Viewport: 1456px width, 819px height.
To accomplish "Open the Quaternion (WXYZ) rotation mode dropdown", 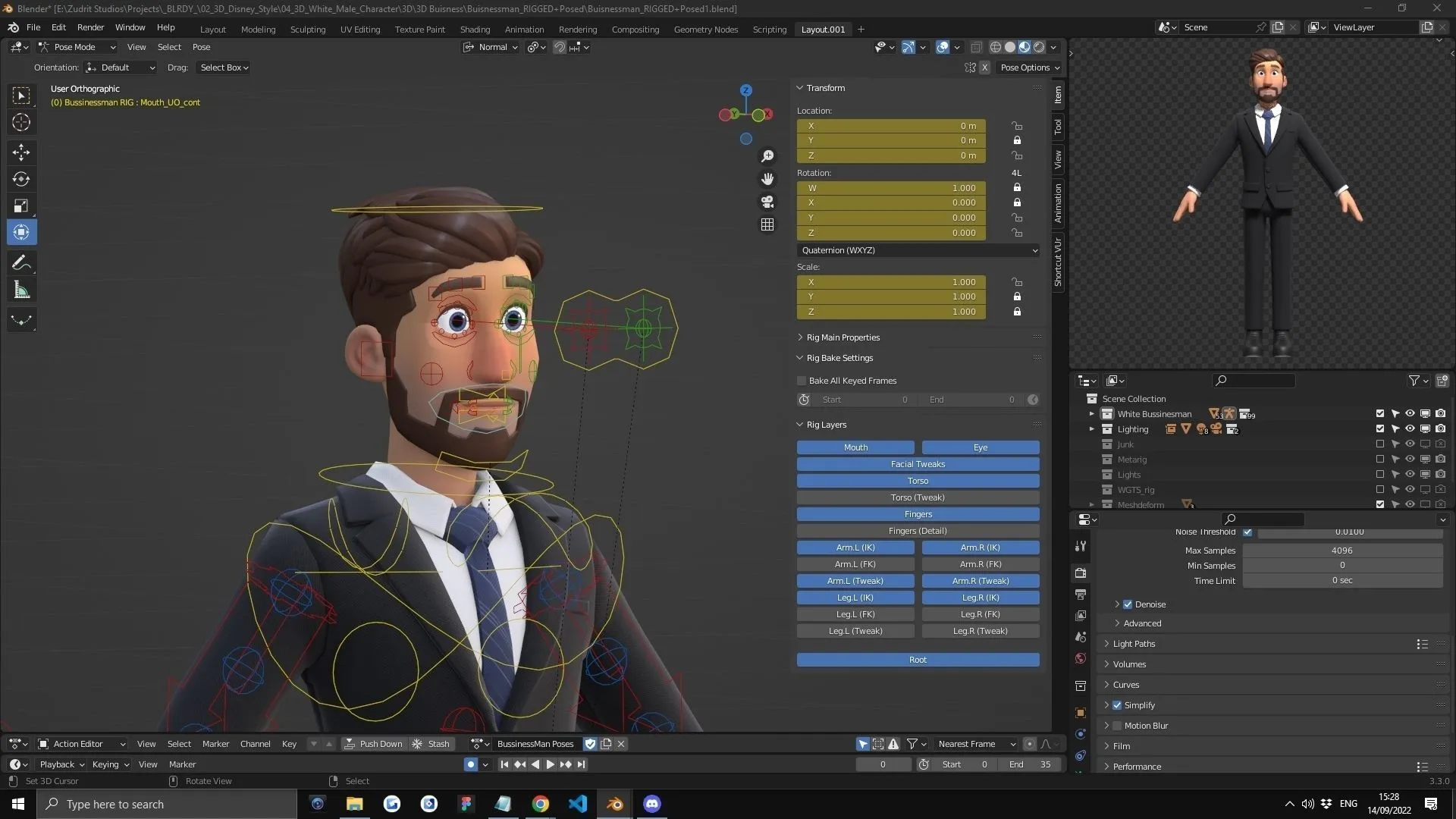I will pos(918,250).
